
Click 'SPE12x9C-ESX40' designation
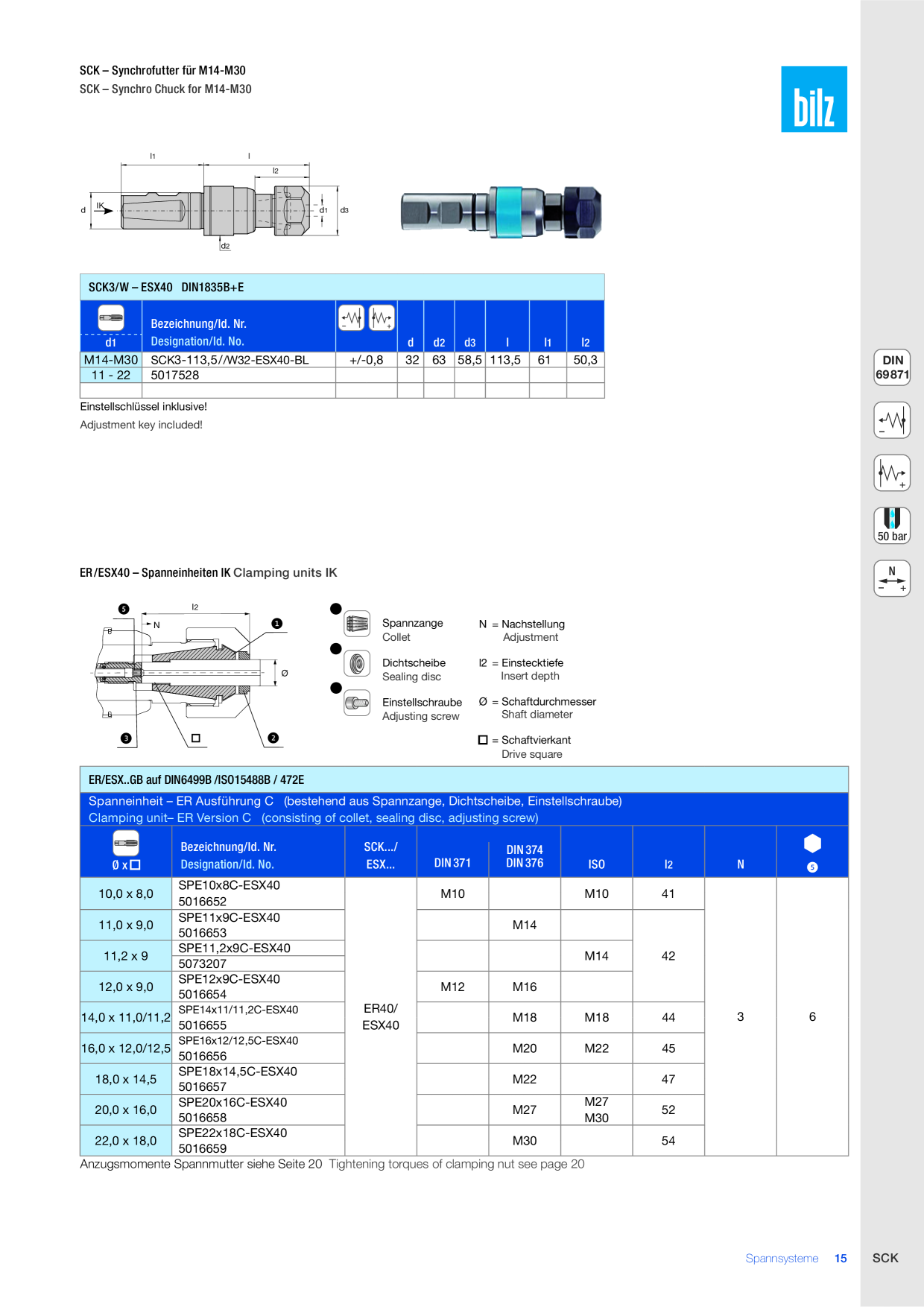(x=230, y=979)
